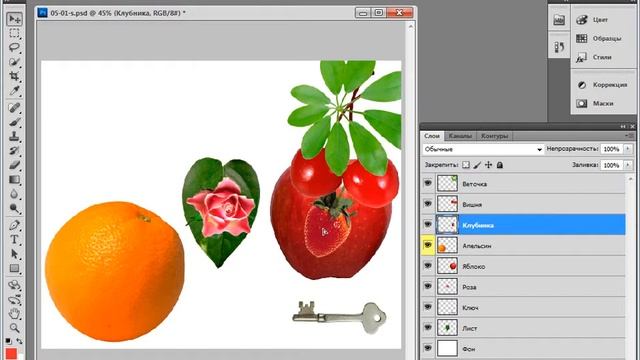Select the Brush tool

point(14,122)
